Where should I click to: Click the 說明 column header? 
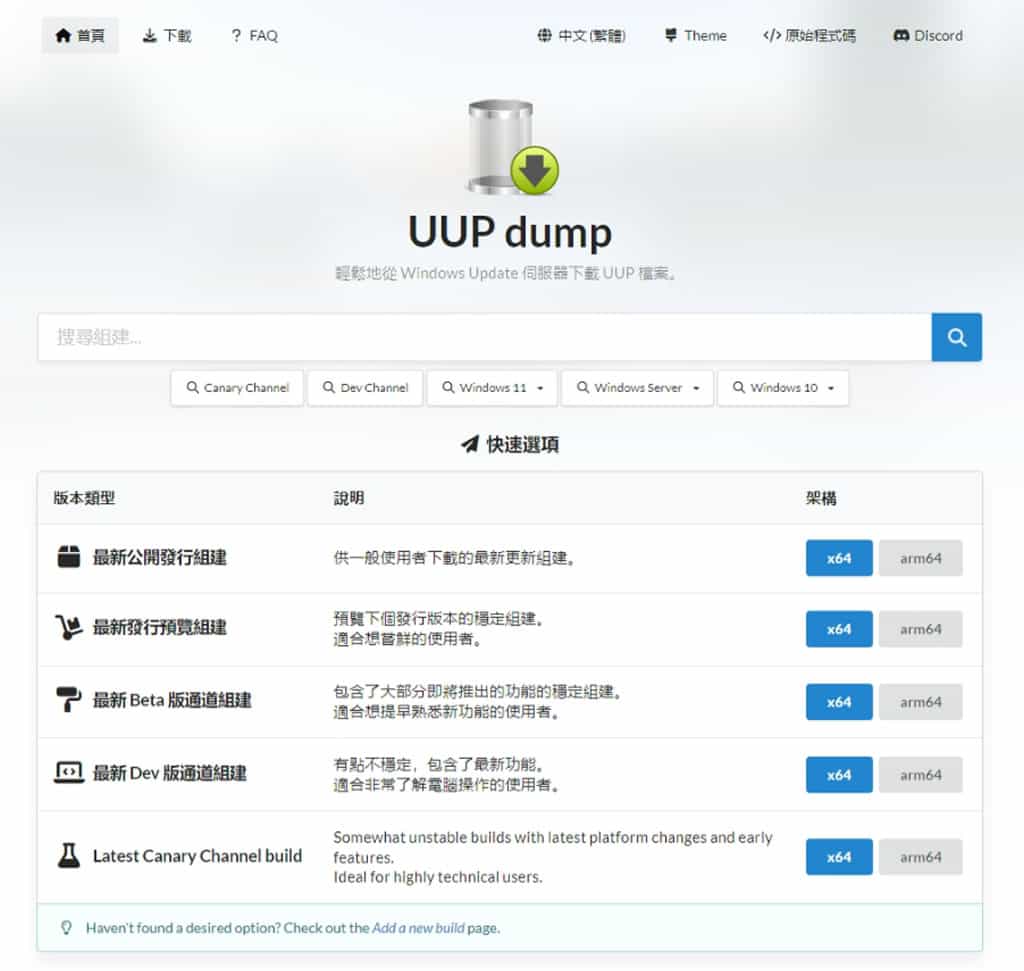tap(349, 498)
